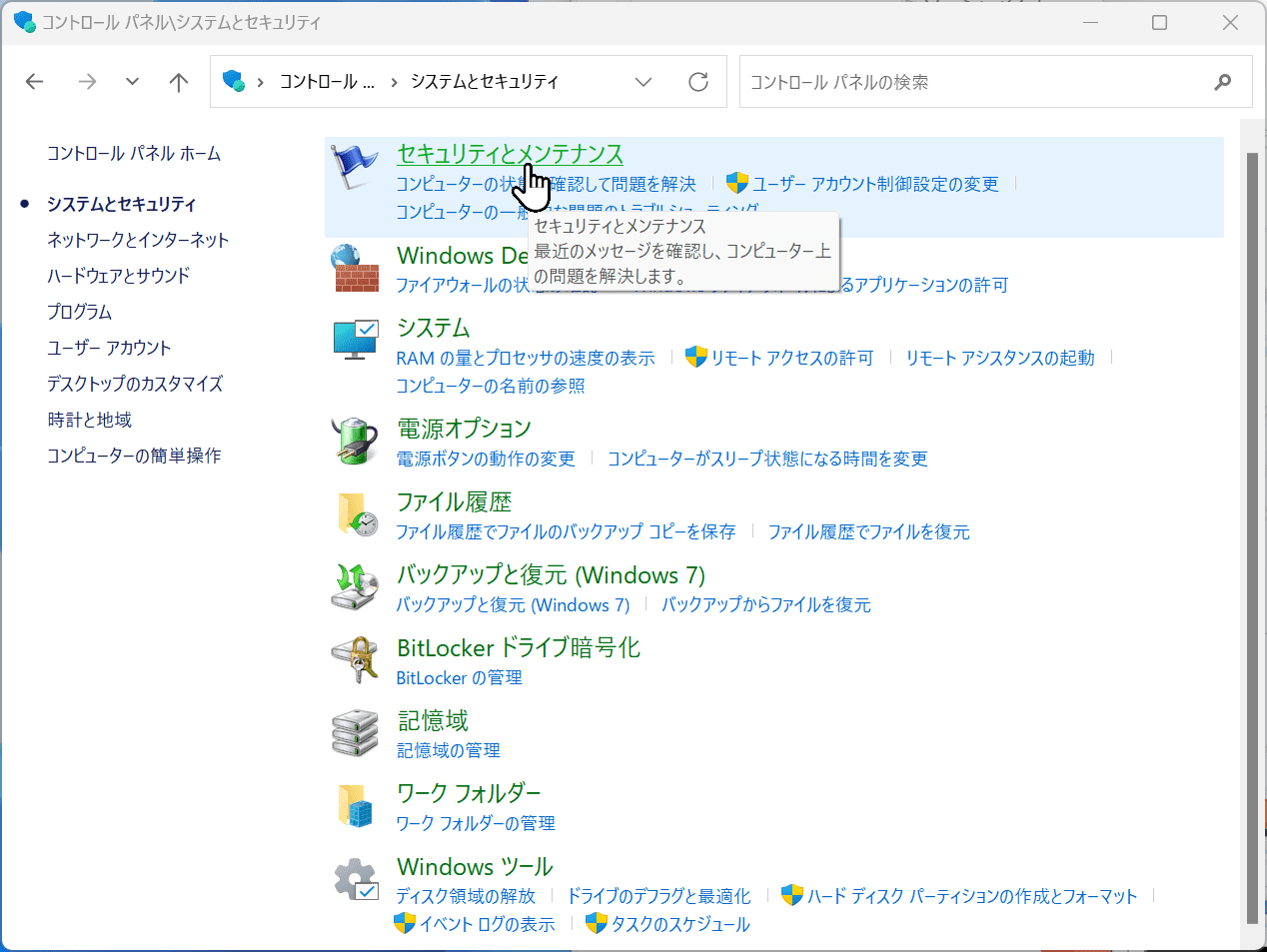Screen dimensions: 1267x952
Task: Open 記憶域 heading link
Action: click(x=433, y=720)
